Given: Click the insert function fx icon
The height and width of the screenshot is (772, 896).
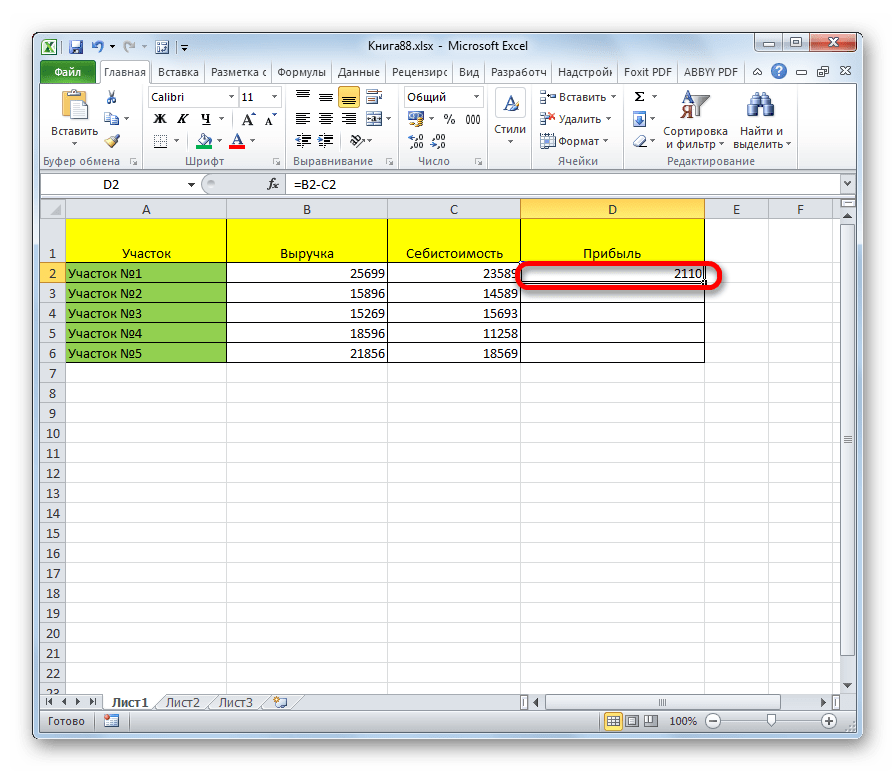Looking at the screenshot, I should coord(272,185).
